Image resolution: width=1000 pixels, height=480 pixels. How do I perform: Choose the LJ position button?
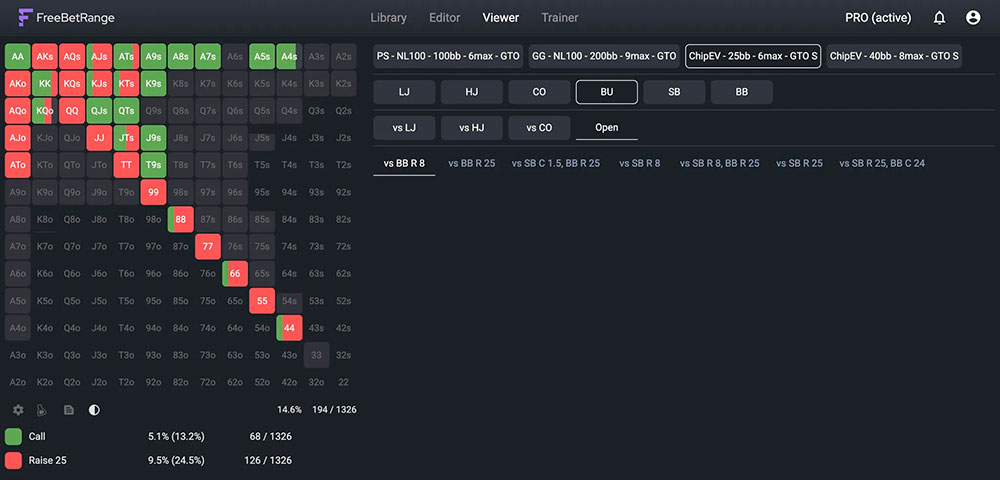click(404, 92)
